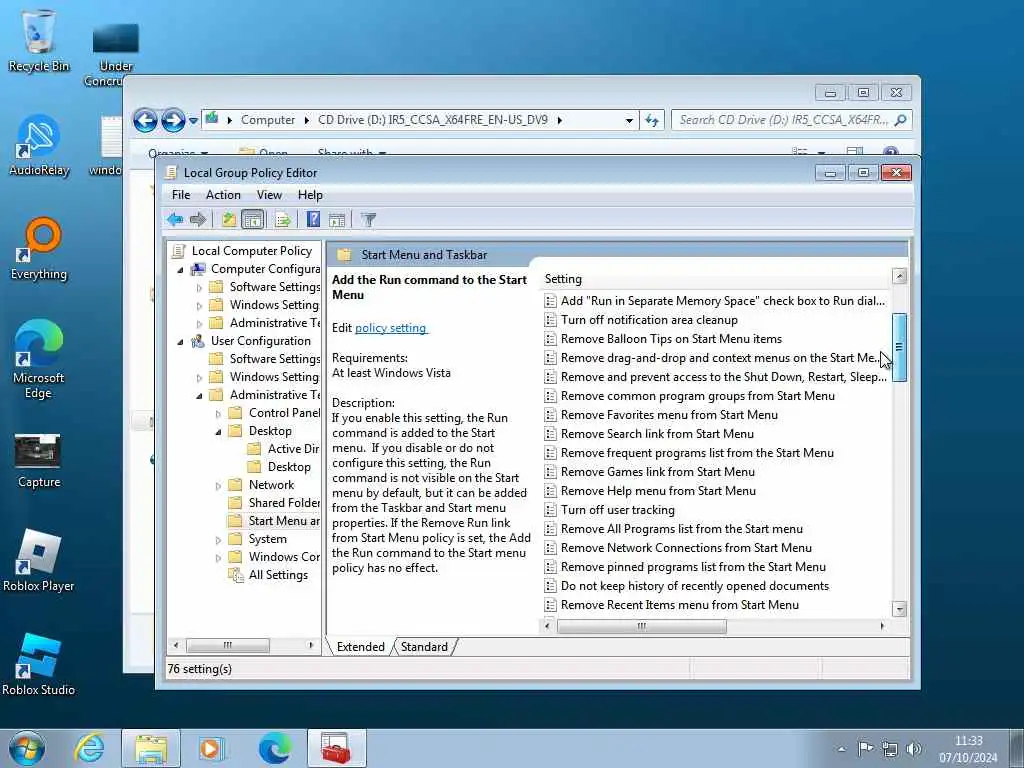Expand the Network tree node
Image resolution: width=1024 pixels, height=768 pixels.
tap(218, 485)
